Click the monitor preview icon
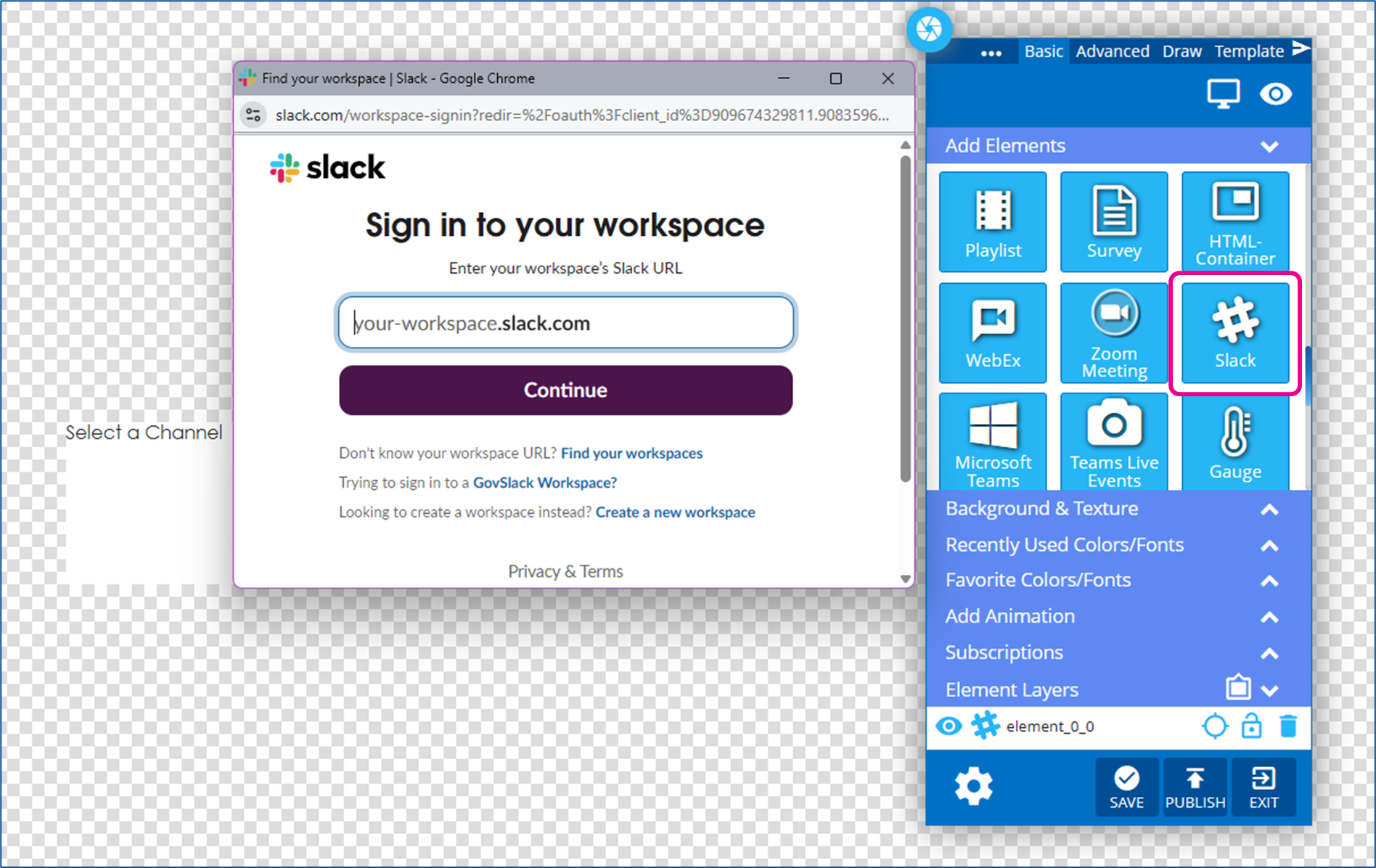1376x868 pixels. click(x=1223, y=94)
